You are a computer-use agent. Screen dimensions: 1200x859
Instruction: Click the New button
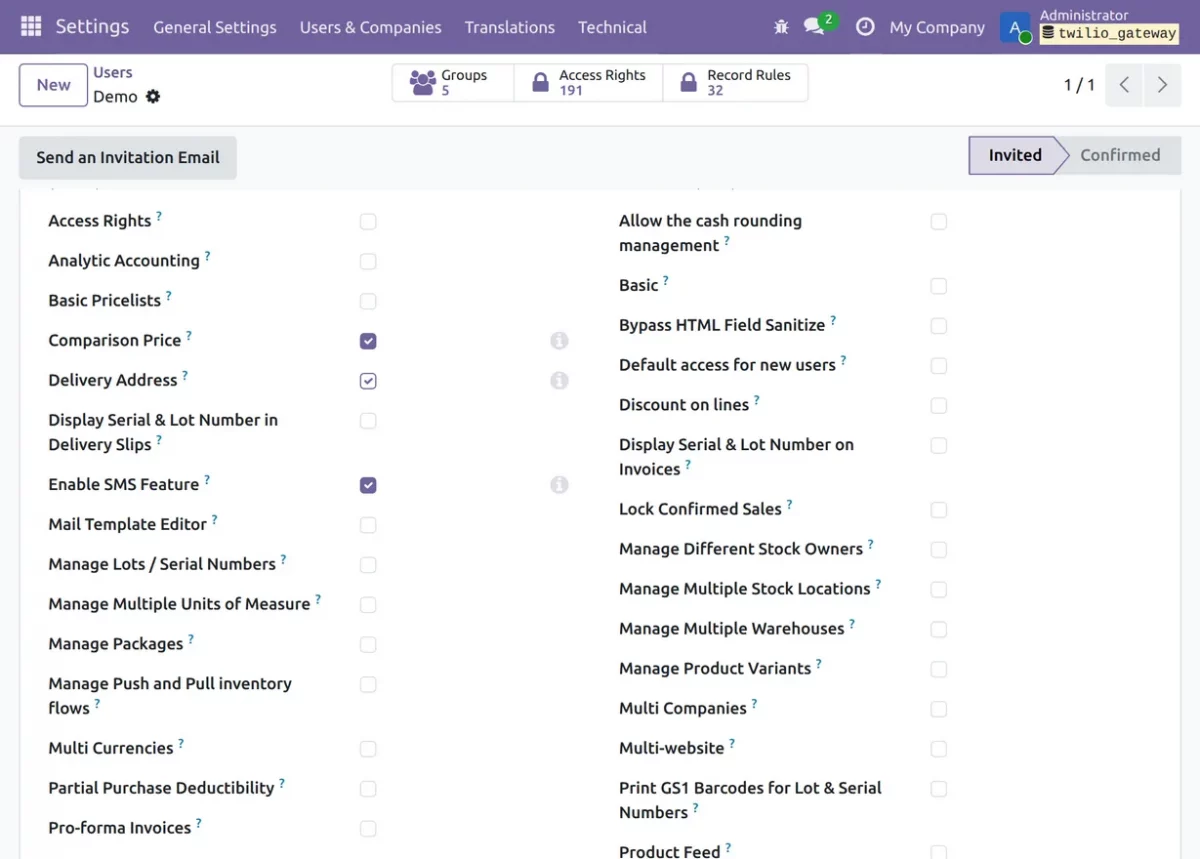coord(53,85)
